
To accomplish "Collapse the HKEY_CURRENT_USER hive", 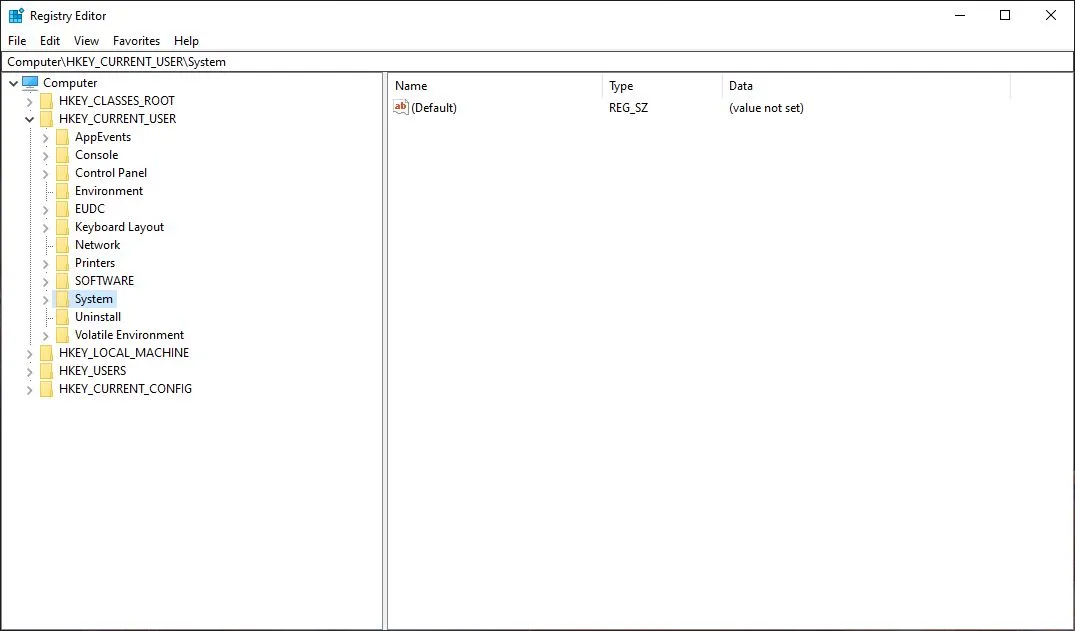I will click(x=29, y=119).
